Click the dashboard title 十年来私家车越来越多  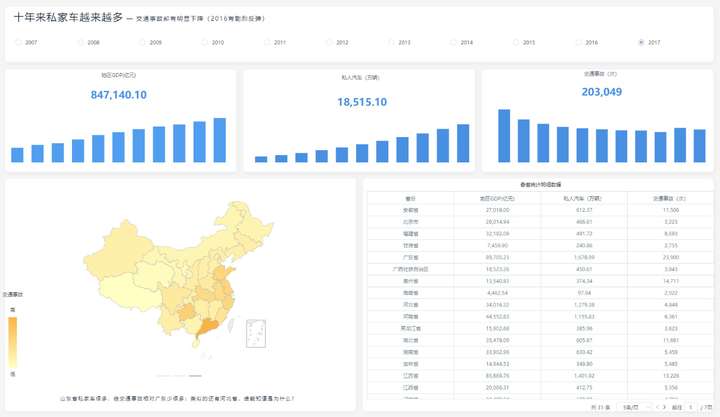[x=68, y=17]
